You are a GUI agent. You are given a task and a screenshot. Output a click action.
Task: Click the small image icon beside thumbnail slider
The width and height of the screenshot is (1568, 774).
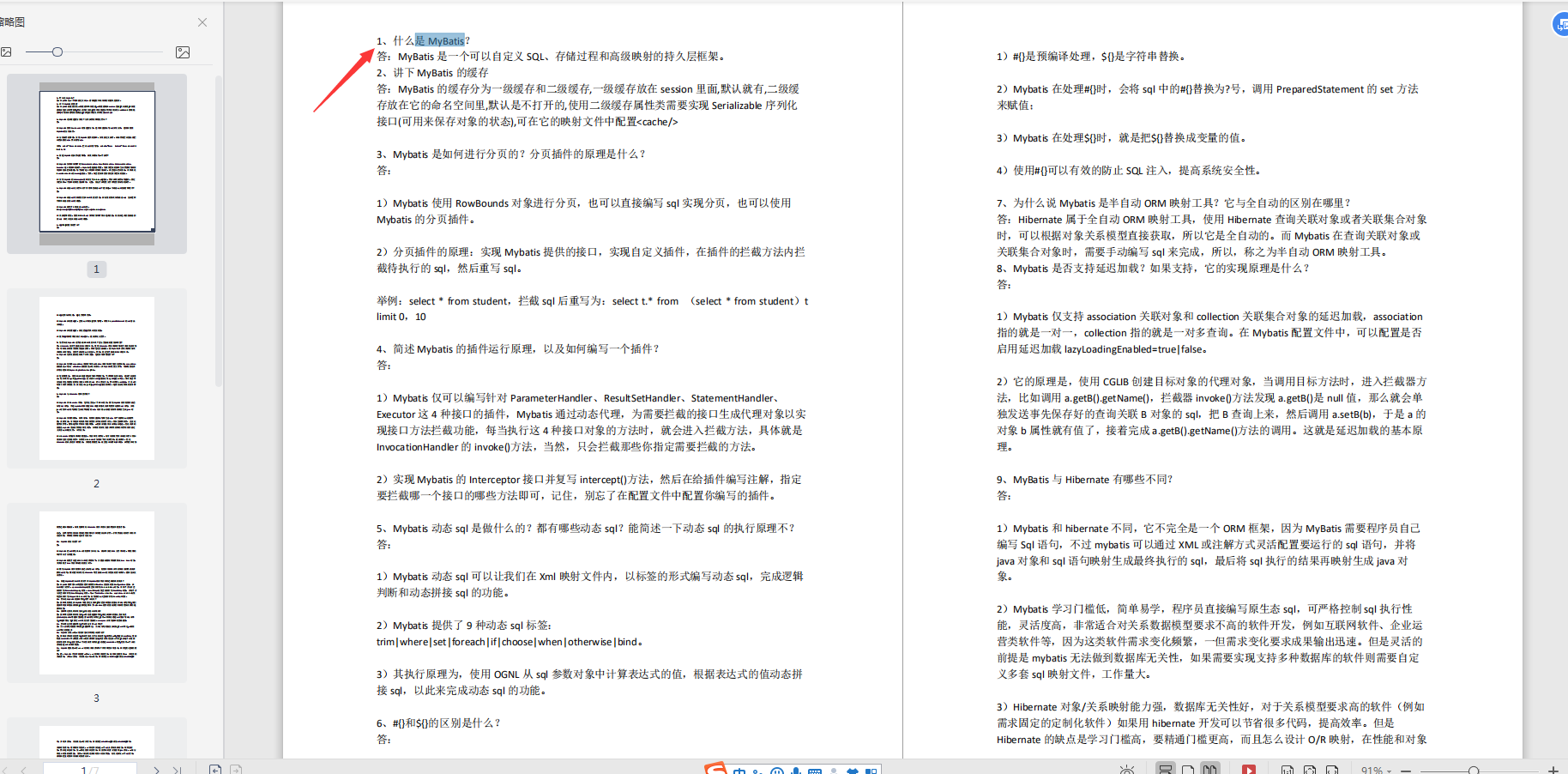click(x=6, y=52)
